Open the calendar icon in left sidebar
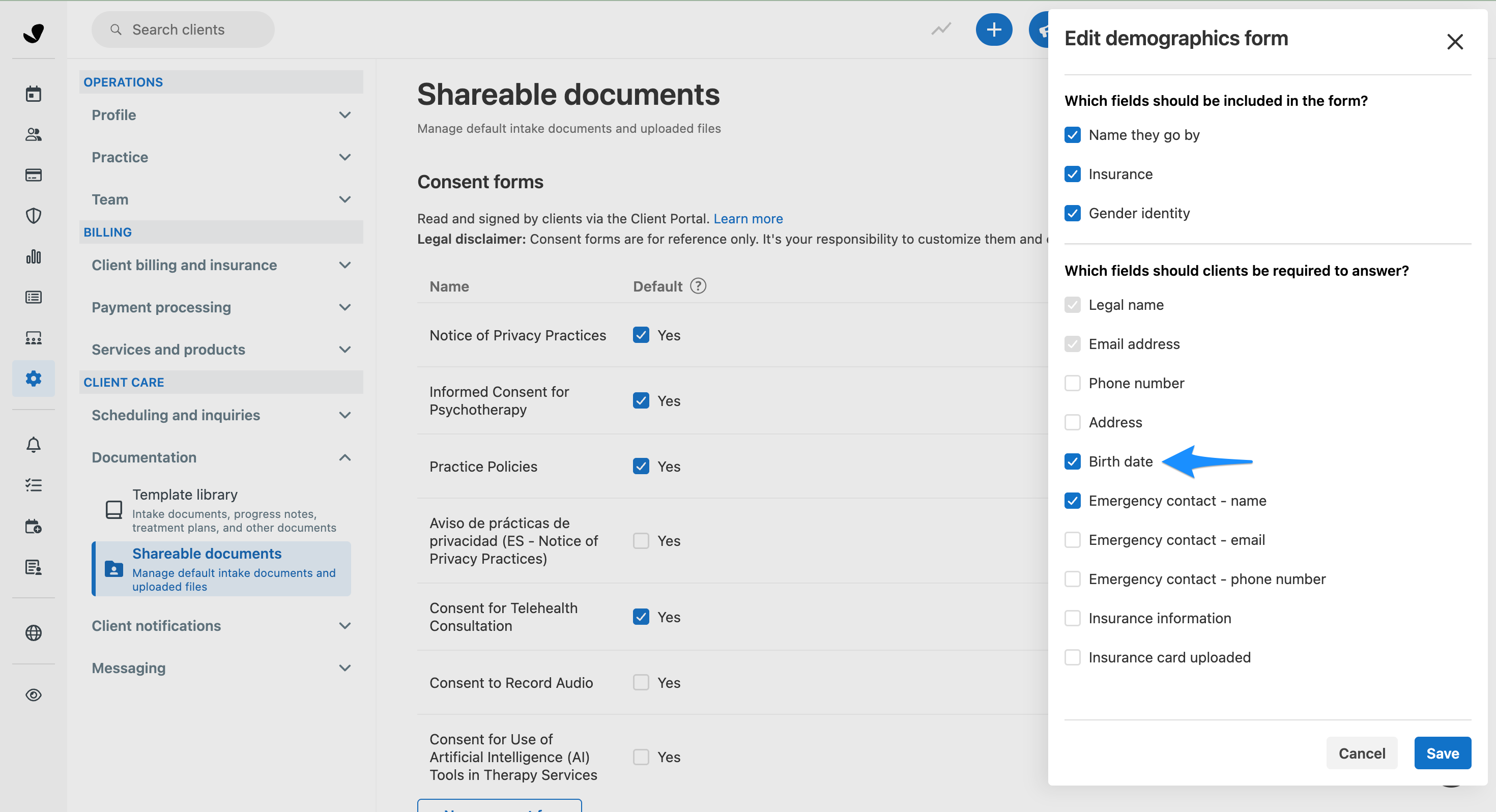 click(34, 94)
